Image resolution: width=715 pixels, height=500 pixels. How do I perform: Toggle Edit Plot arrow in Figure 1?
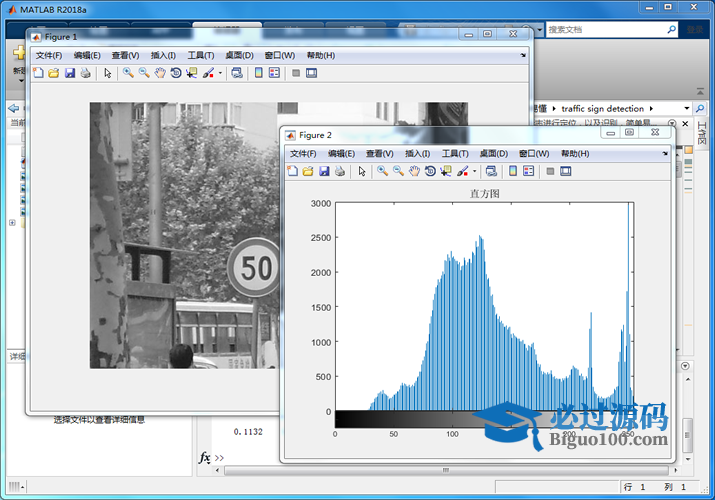(107, 73)
